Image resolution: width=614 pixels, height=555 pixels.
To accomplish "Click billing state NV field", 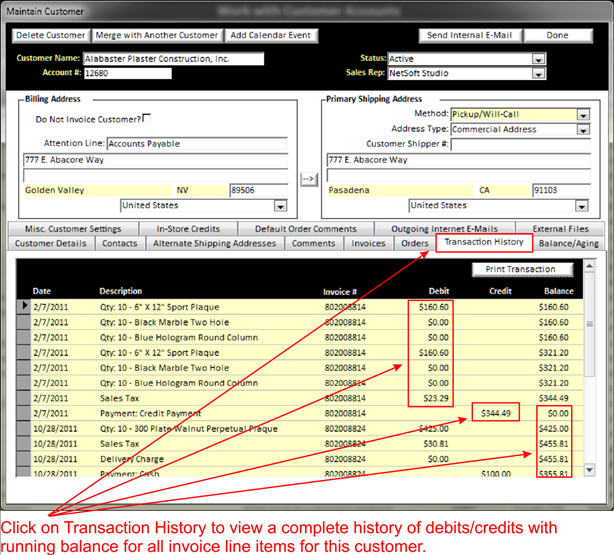I will (201, 190).
